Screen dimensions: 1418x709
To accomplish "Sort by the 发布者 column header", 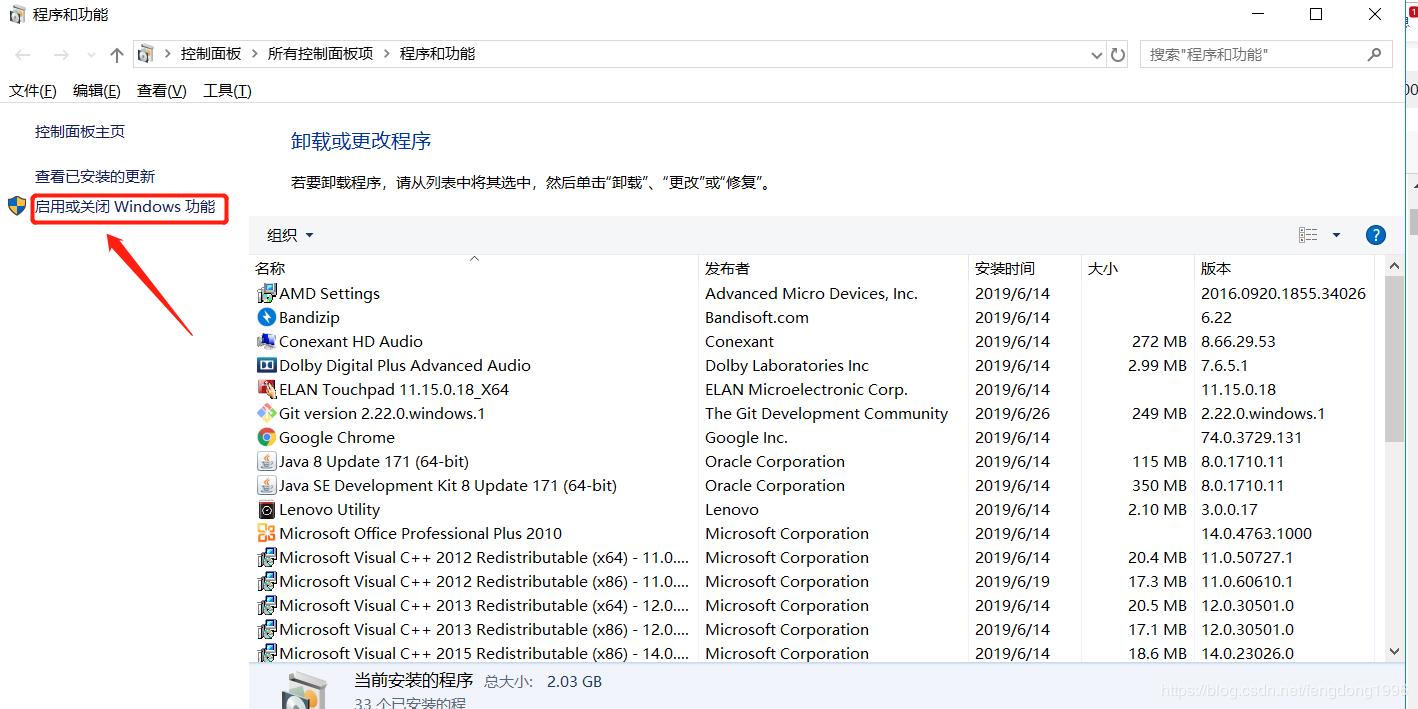I will (x=834, y=268).
